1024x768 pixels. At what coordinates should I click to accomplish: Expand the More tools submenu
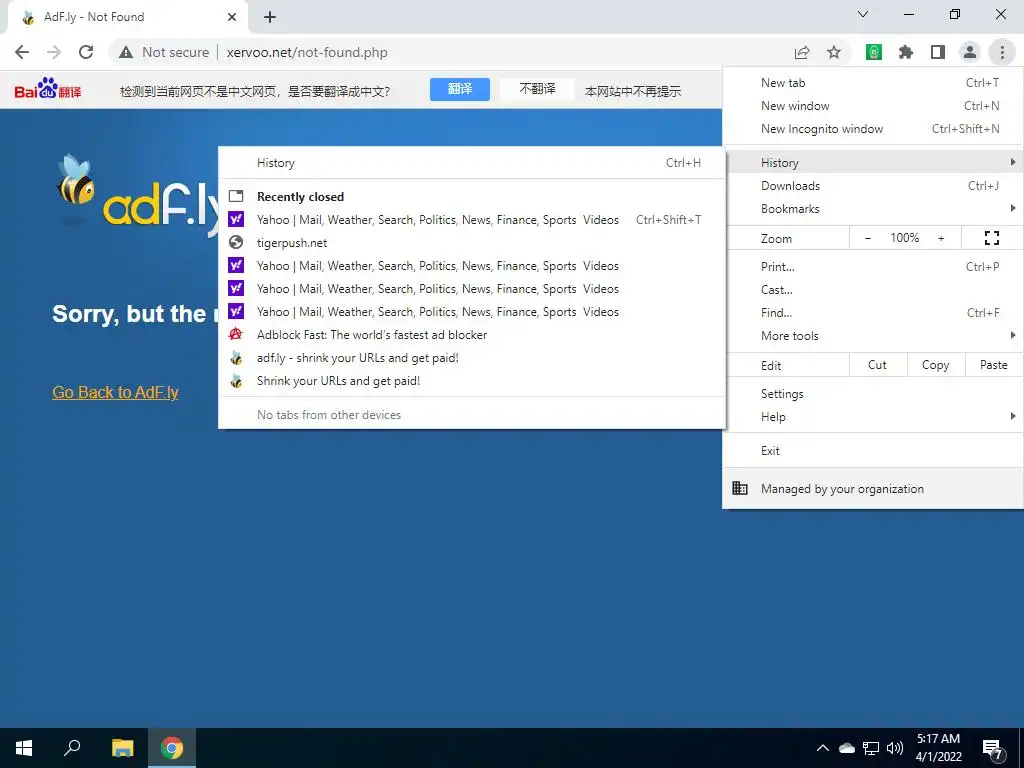(873, 336)
